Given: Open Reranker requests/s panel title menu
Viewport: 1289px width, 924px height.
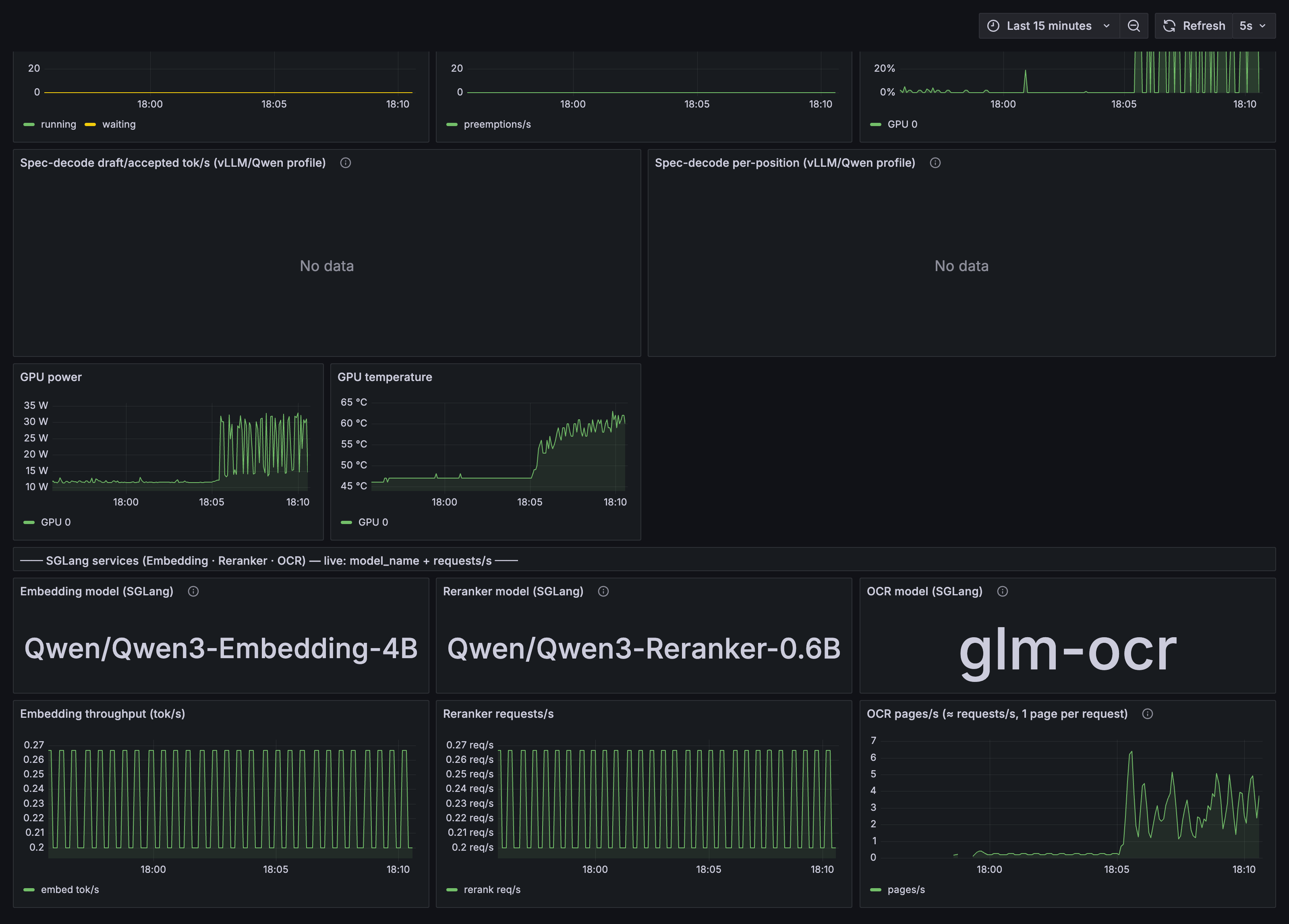Looking at the screenshot, I should (x=498, y=714).
